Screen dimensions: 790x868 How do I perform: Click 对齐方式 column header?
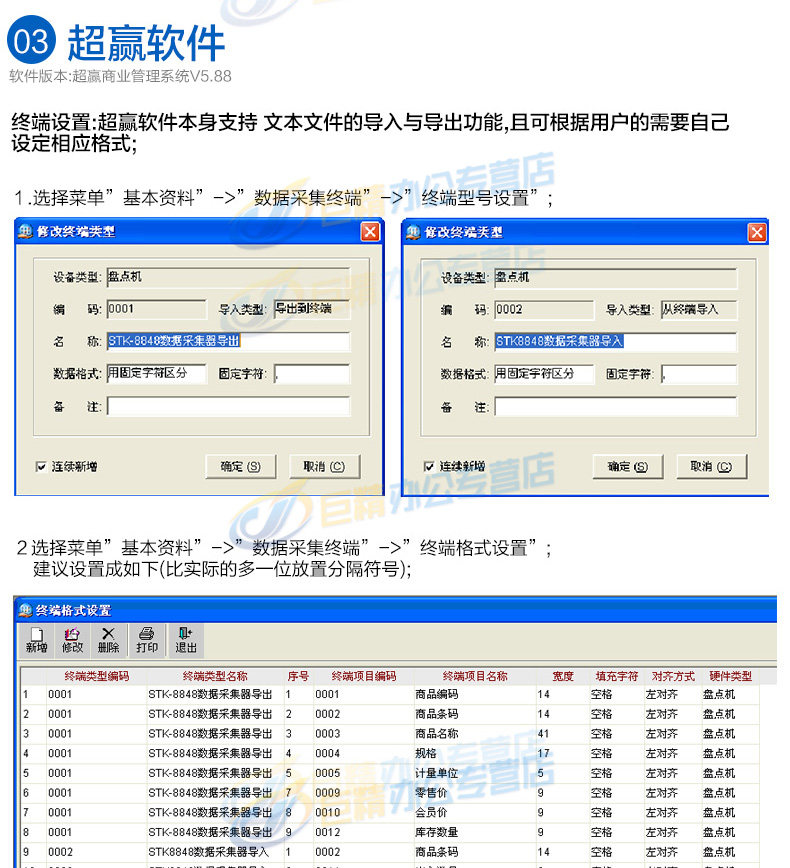click(673, 676)
